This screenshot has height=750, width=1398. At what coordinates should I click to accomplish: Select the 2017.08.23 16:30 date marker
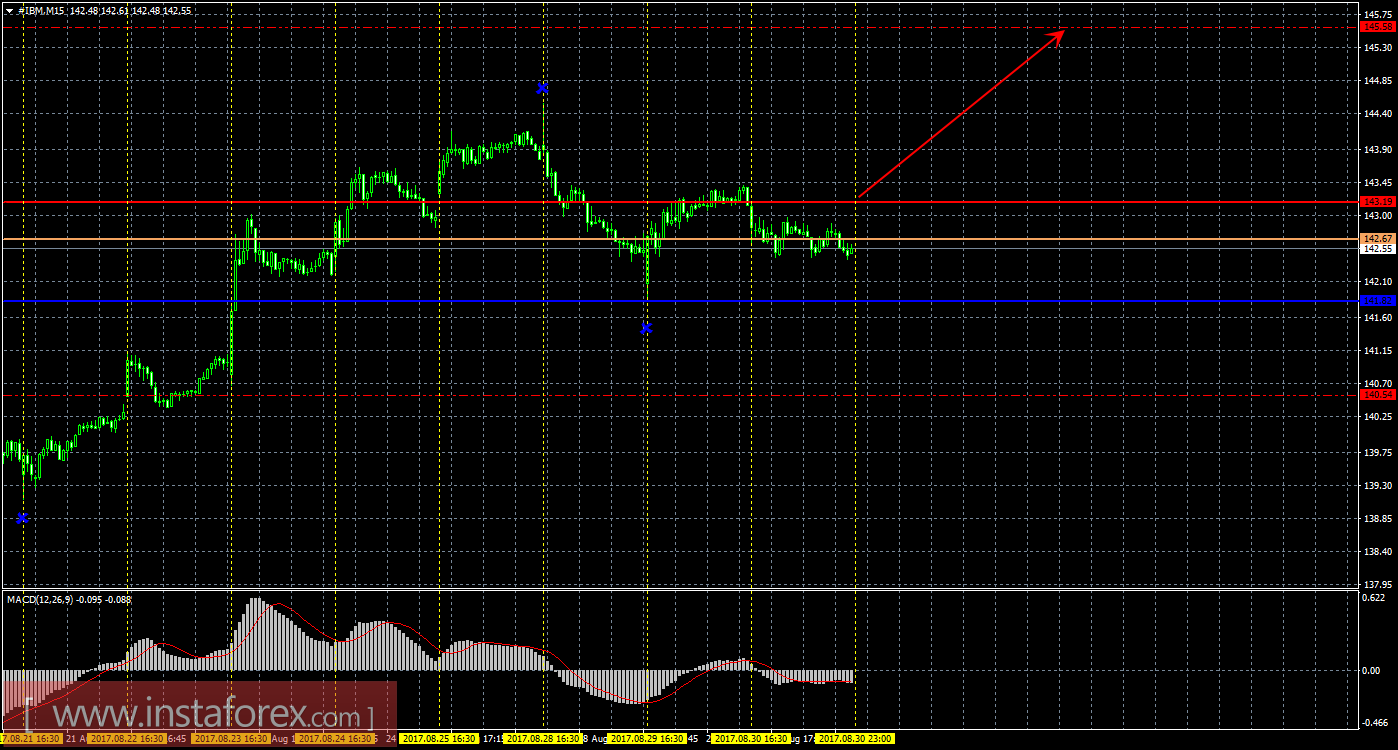click(x=231, y=739)
